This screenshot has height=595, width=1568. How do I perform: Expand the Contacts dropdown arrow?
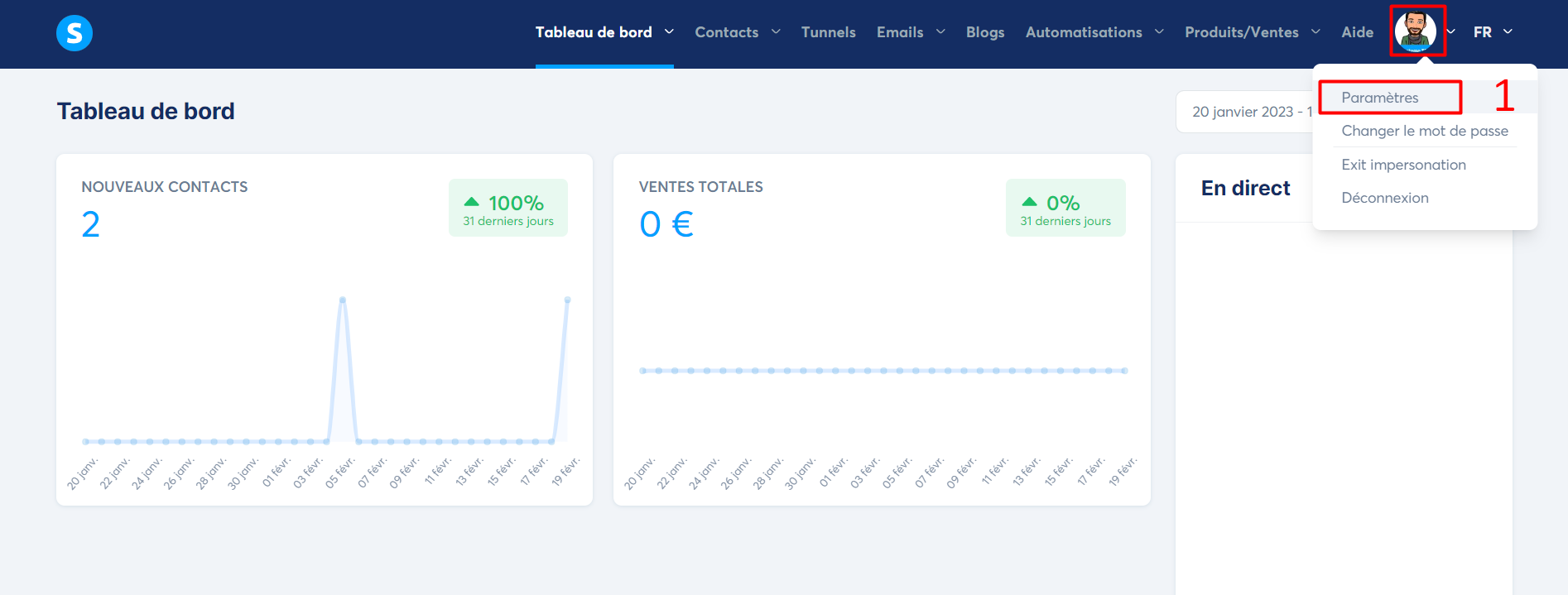pos(776,31)
